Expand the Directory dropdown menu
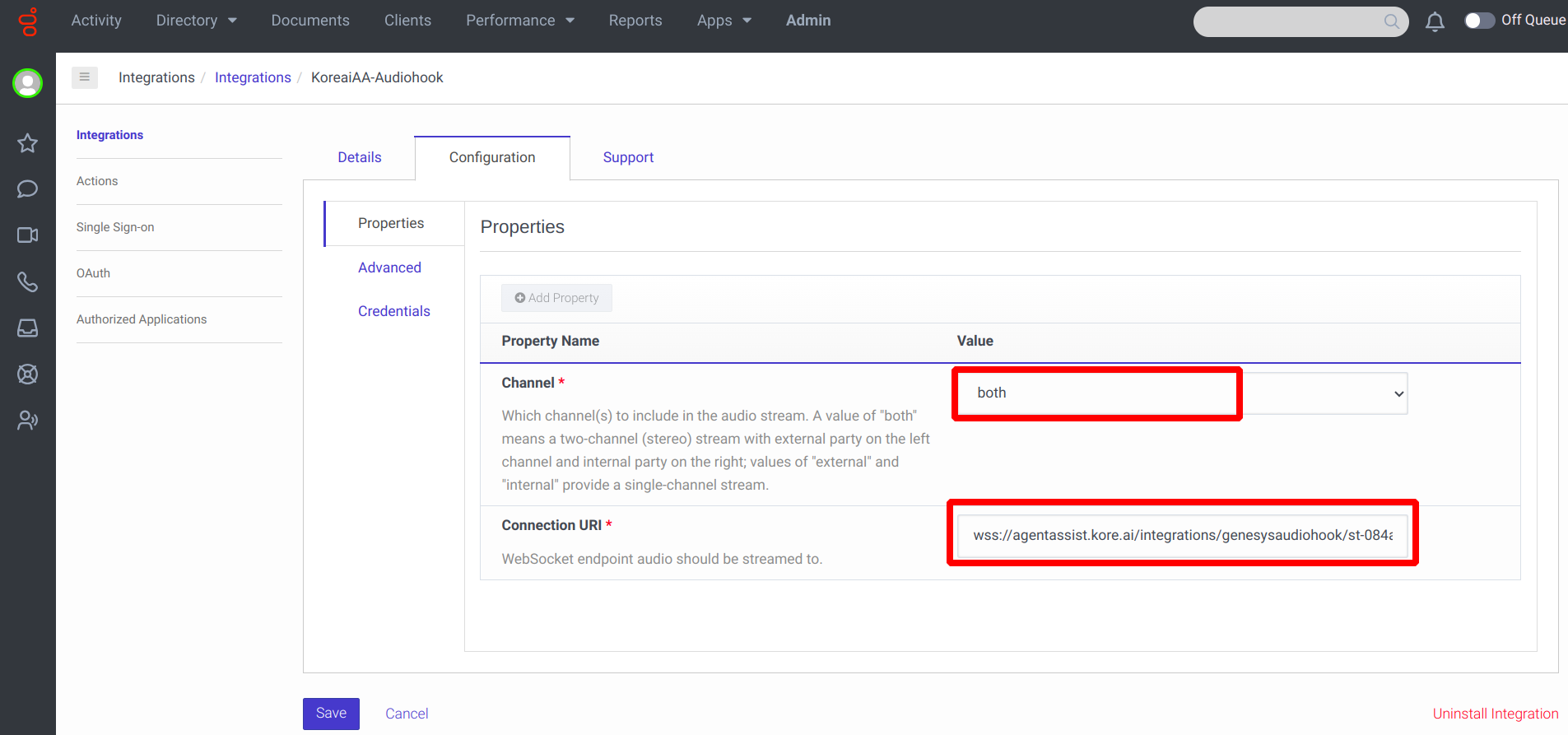The image size is (1568, 735). coord(196,21)
